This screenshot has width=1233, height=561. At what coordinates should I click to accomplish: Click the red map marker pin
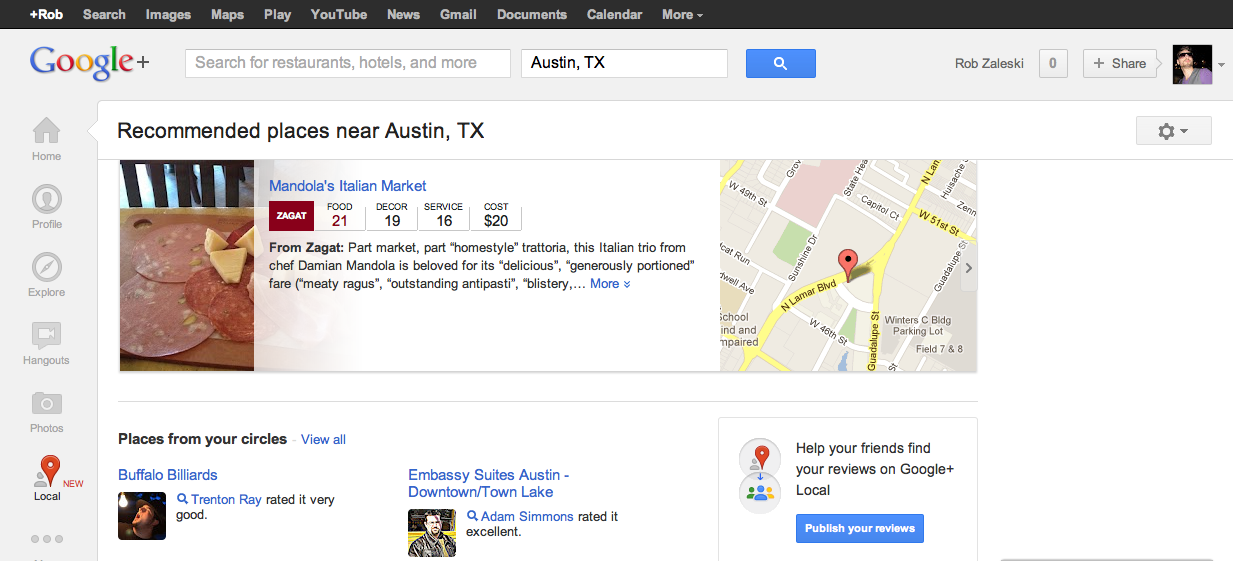(x=848, y=265)
